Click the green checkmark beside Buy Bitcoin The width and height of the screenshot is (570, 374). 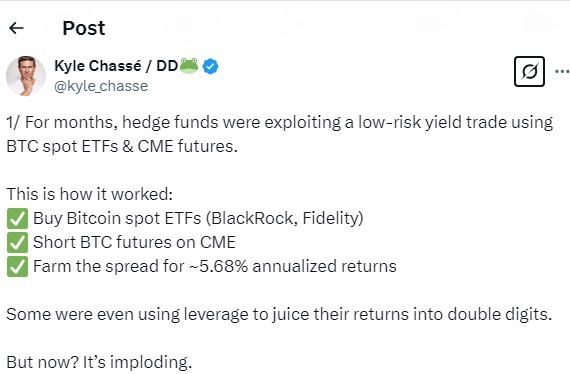(17, 218)
